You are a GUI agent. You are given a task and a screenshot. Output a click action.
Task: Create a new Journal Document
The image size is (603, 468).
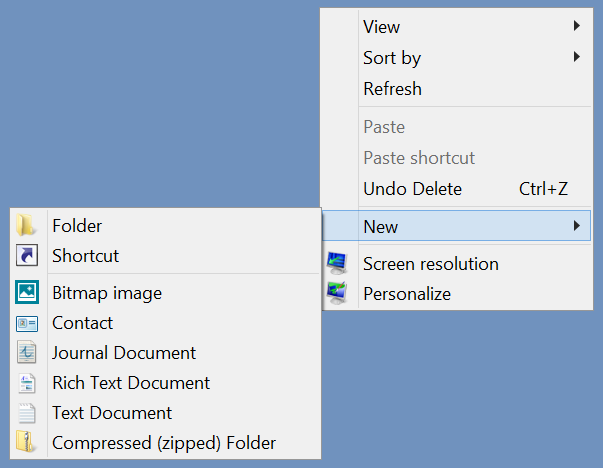[x=166, y=353]
